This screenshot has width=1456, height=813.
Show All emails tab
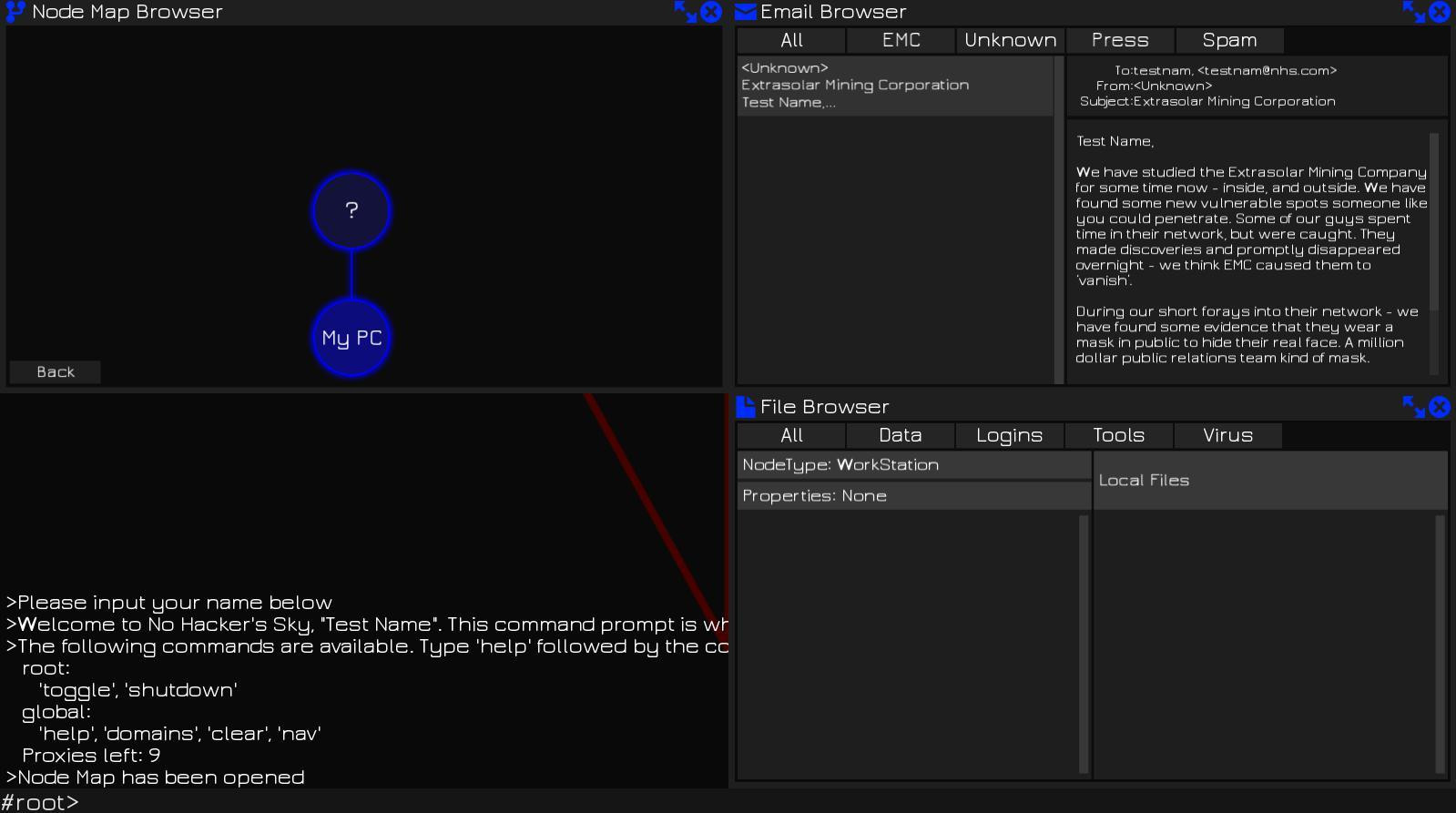[x=791, y=40]
